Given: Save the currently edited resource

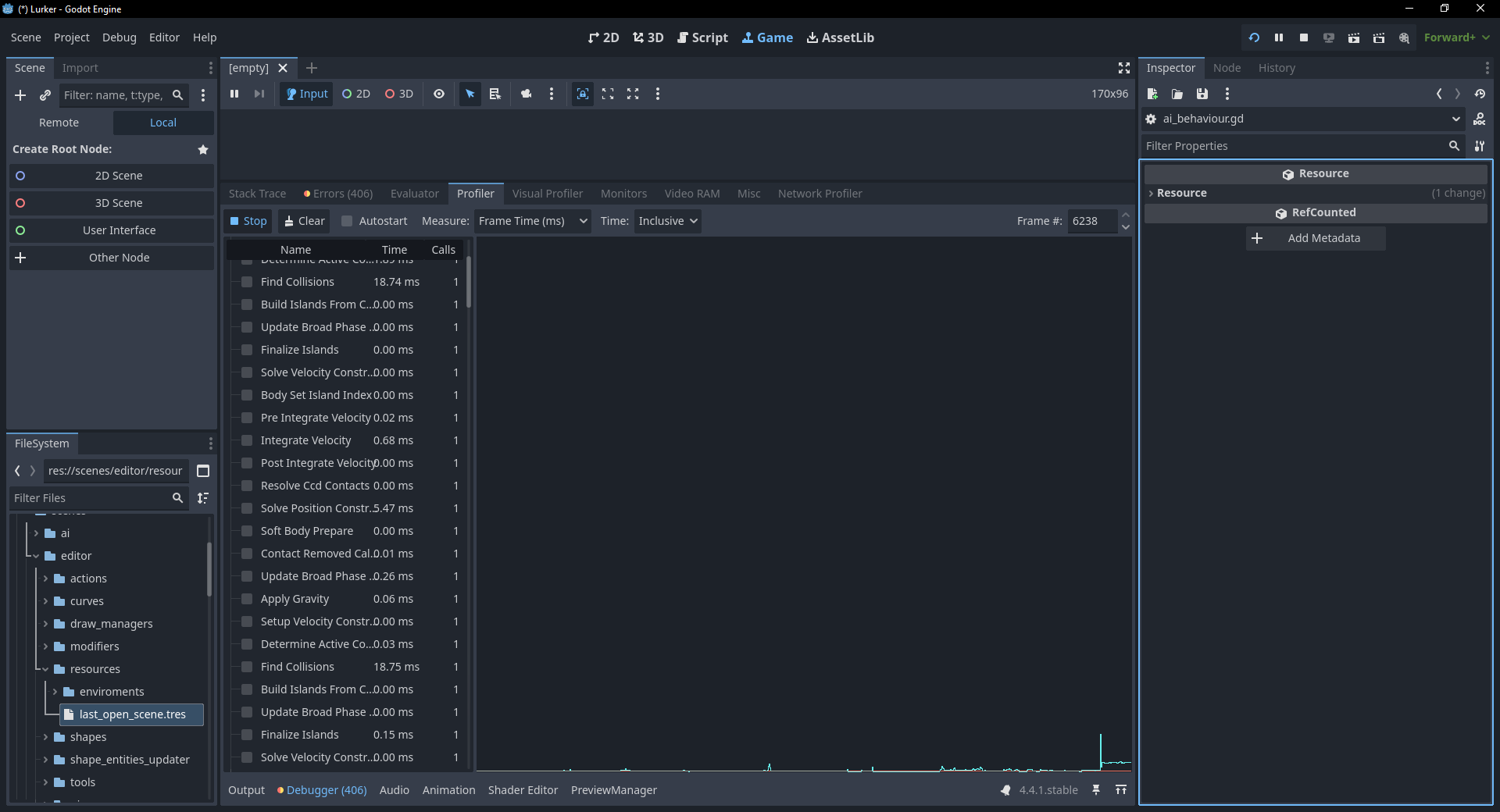Looking at the screenshot, I should coord(1202,94).
